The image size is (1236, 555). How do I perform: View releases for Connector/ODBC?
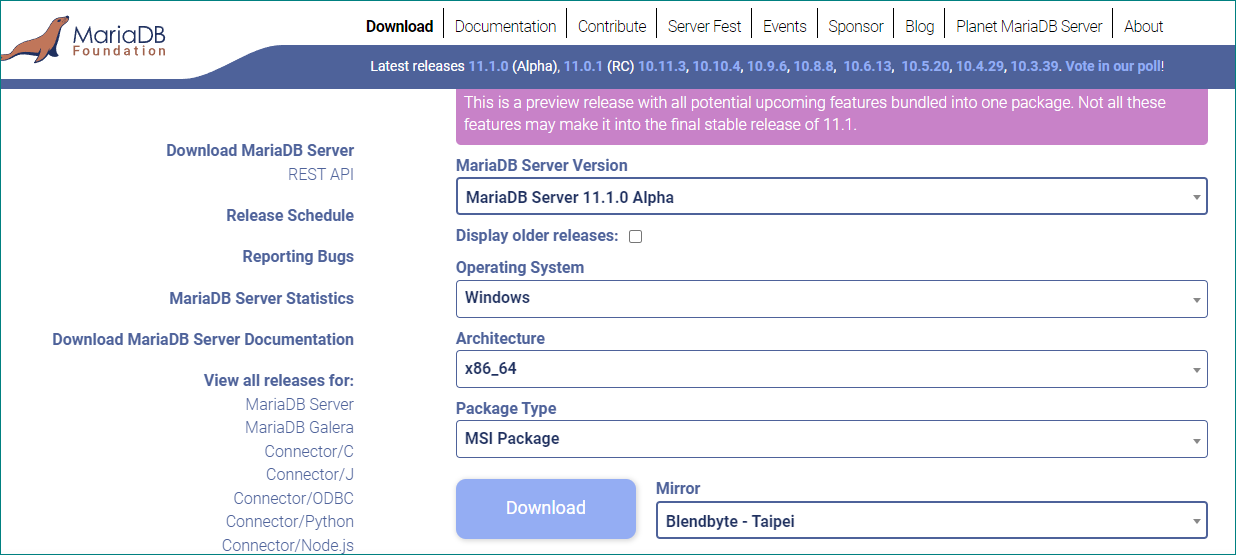pyautogui.click(x=294, y=498)
